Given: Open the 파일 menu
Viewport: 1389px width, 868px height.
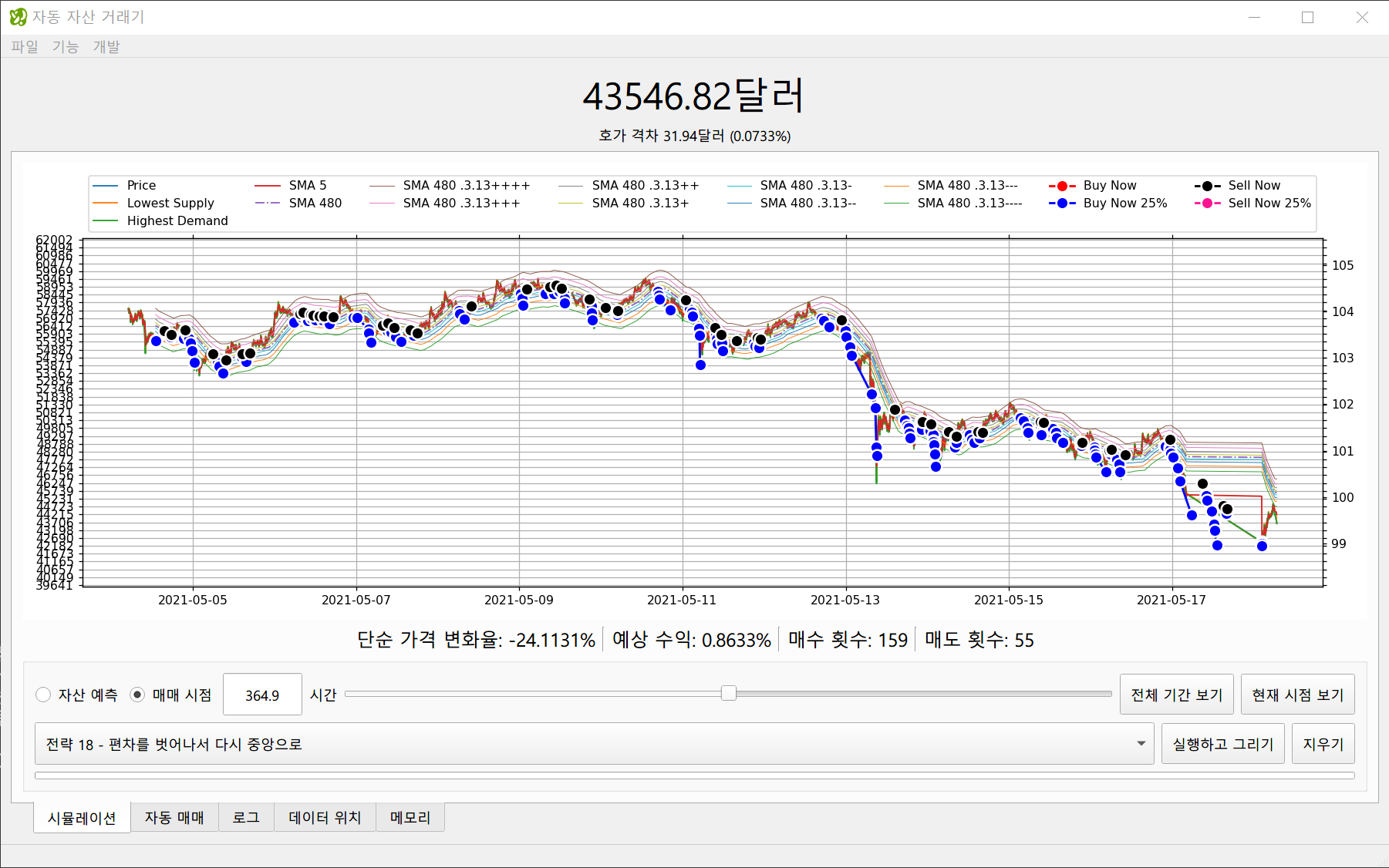Looking at the screenshot, I should (x=25, y=46).
